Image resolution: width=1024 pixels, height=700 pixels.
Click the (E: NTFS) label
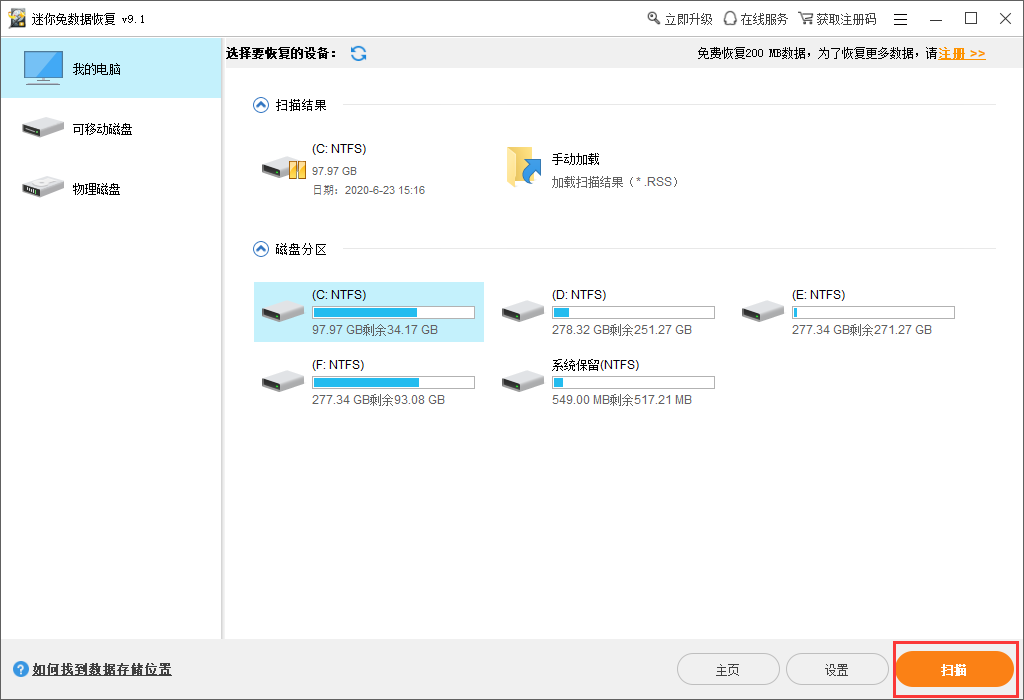point(818,295)
